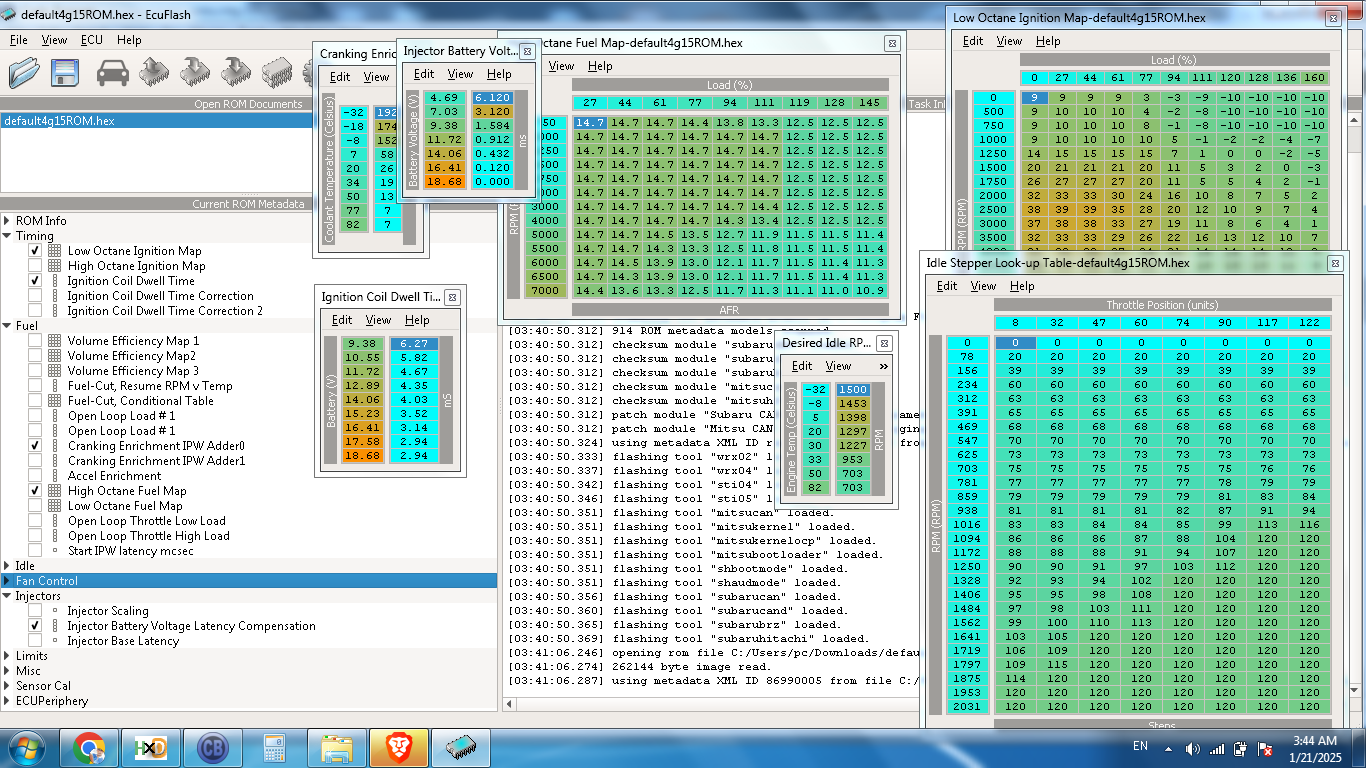Click the open ROM folder icon
This screenshot has width=1366, height=768.
click(24, 72)
